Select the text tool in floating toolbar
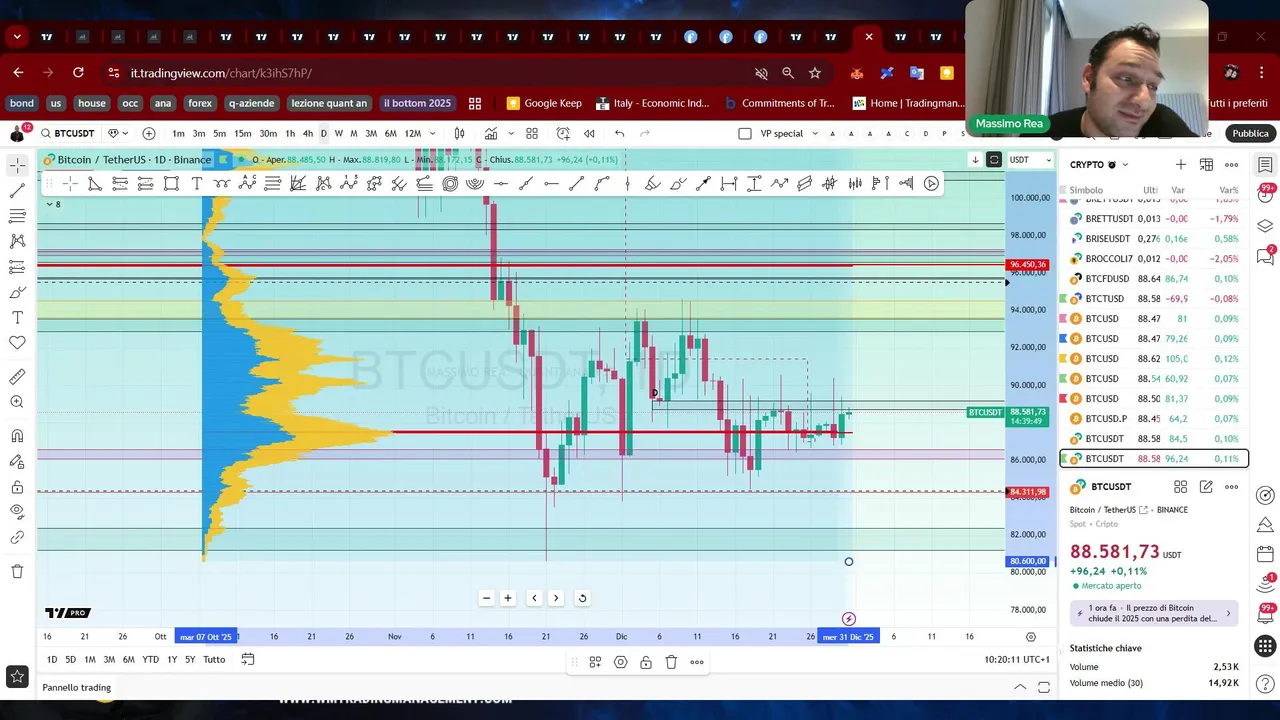Image resolution: width=1280 pixels, height=720 pixels. 197,183
